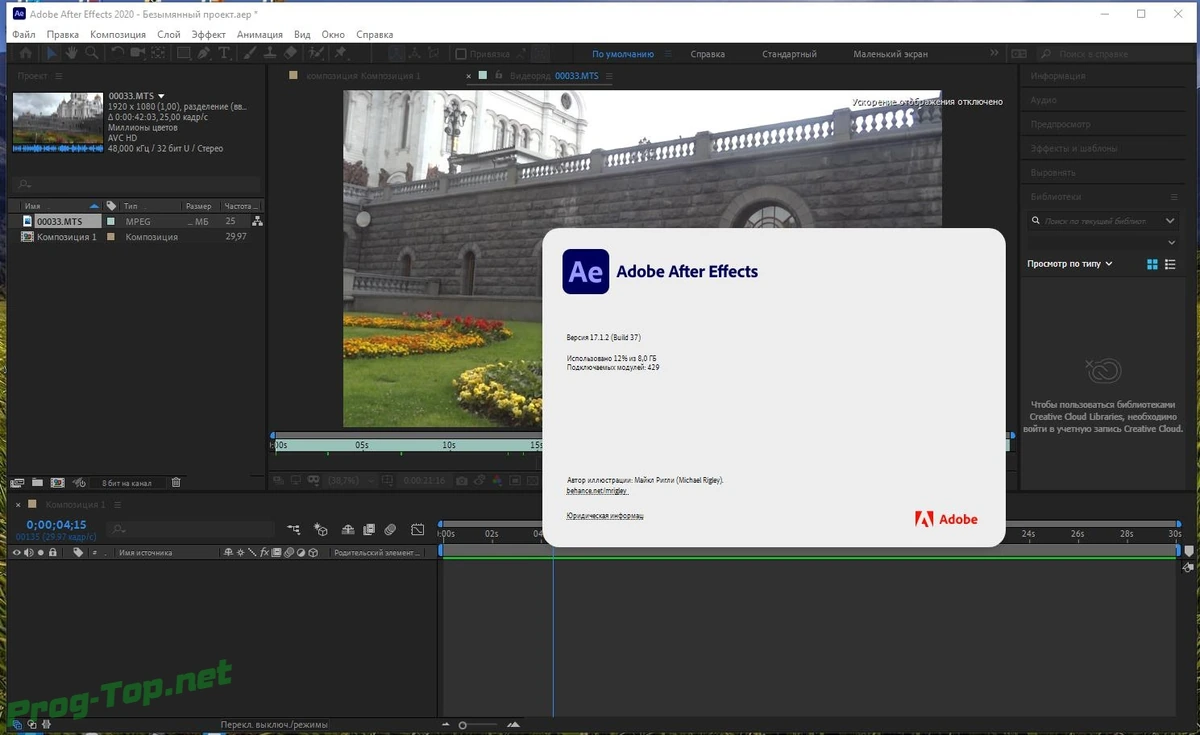Open Библиотеки panel menu

[x=1174, y=197]
